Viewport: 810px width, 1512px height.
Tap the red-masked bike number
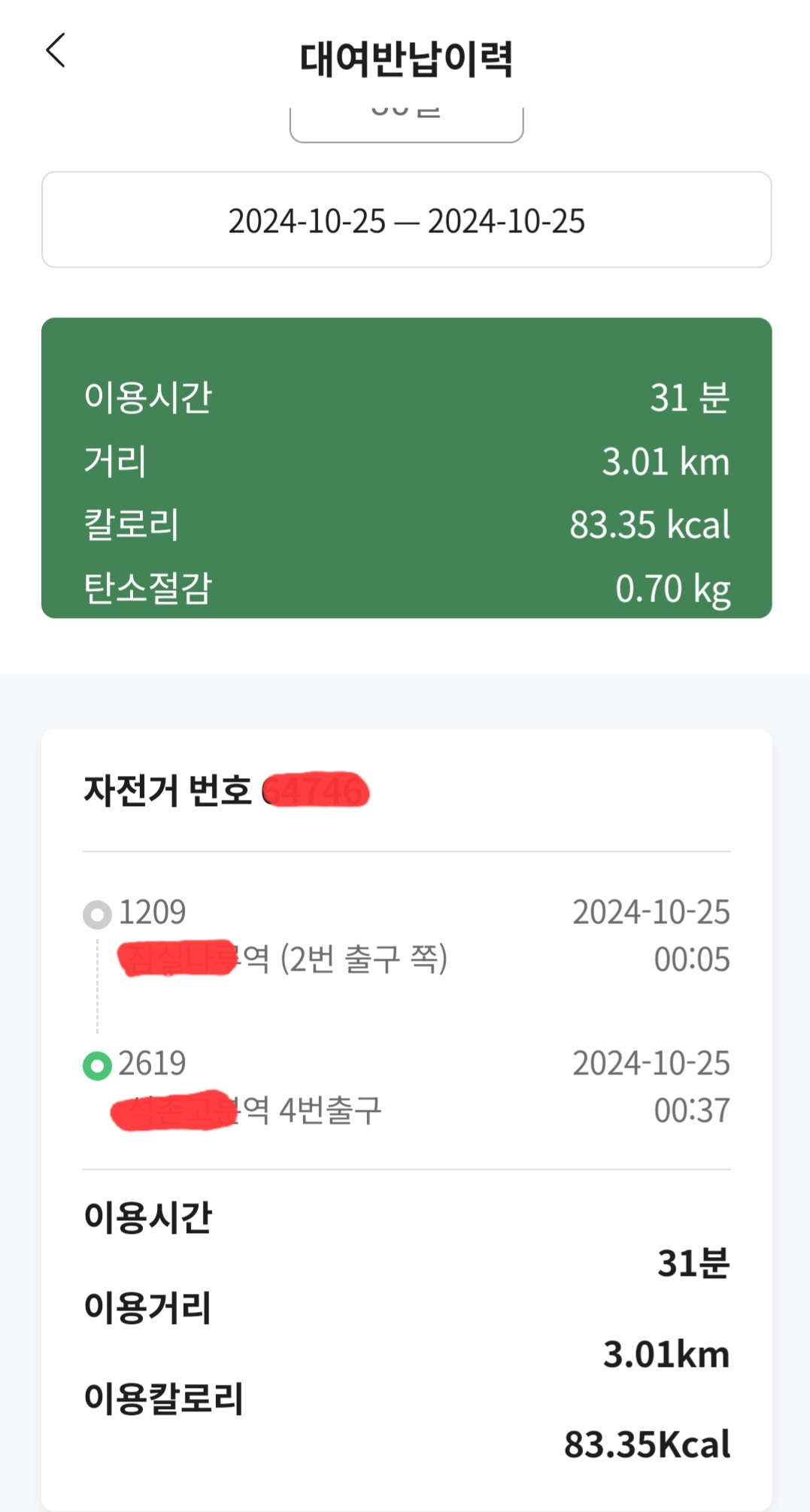coord(317,791)
